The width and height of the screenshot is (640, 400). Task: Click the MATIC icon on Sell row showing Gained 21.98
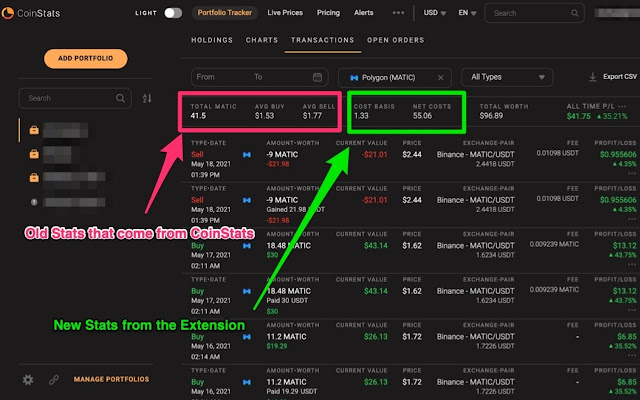point(247,200)
